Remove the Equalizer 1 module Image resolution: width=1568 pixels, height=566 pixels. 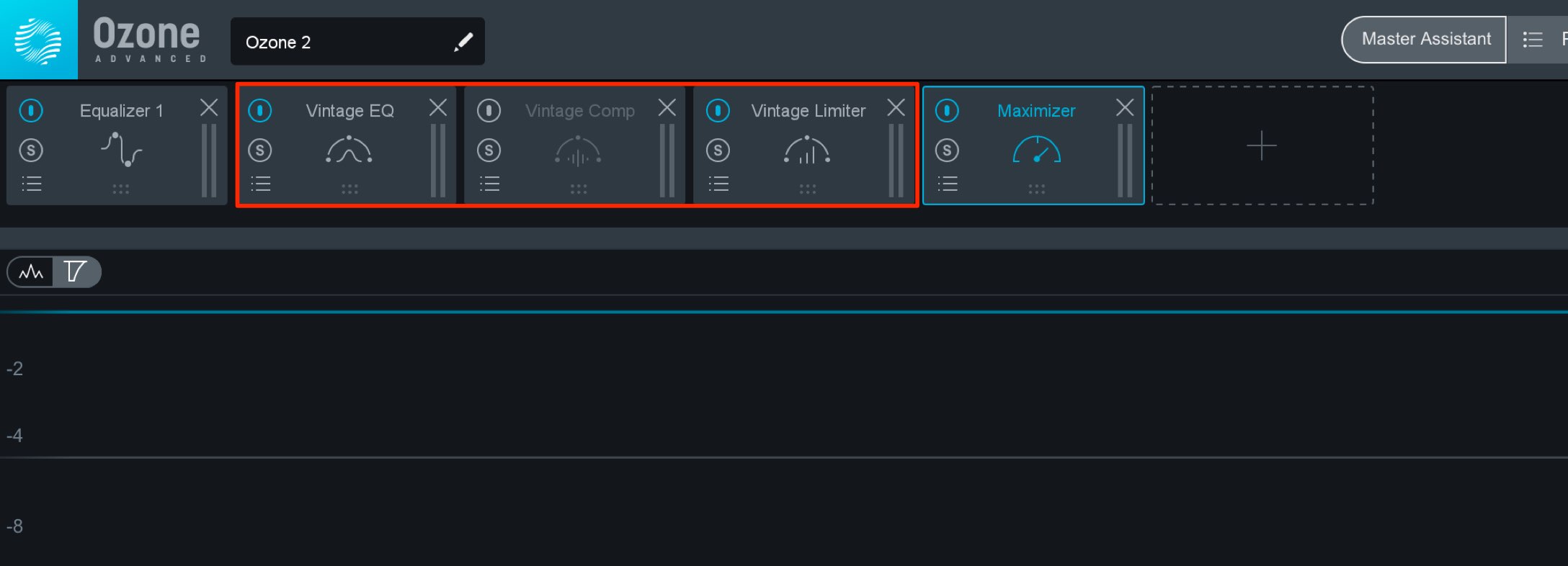point(209,107)
